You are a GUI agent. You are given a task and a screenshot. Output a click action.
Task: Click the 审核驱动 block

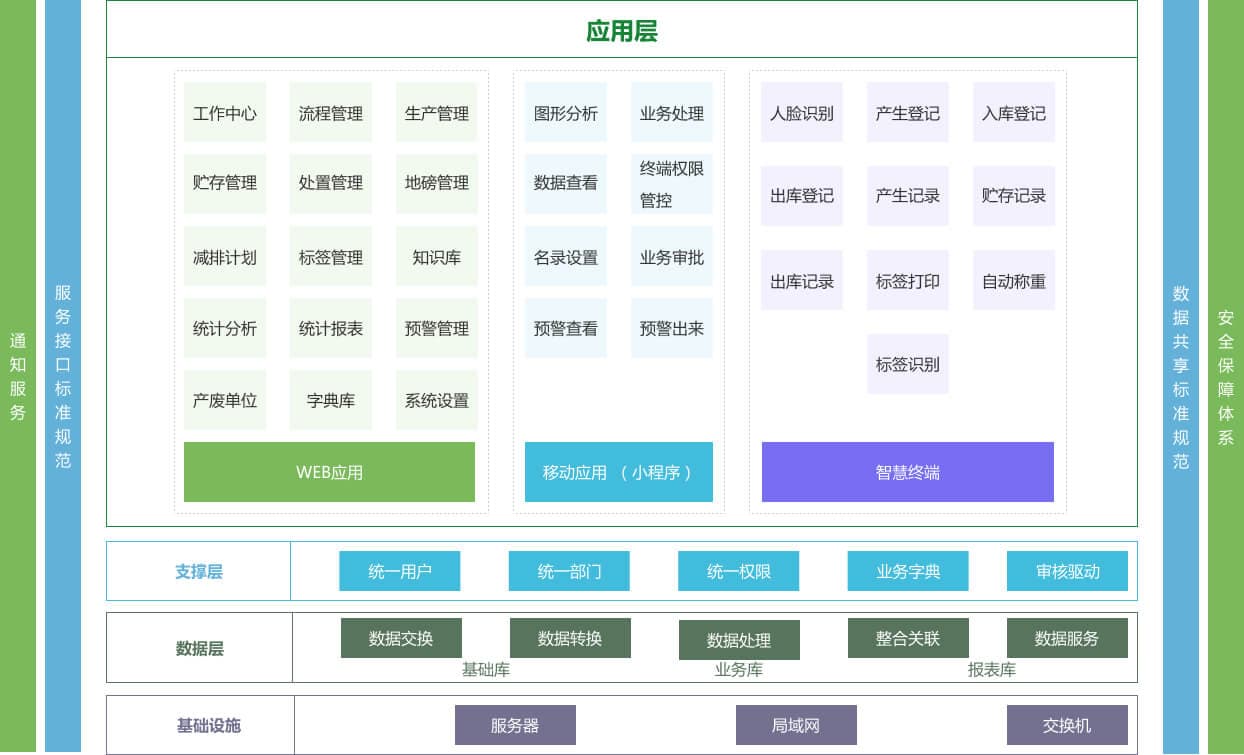[x=1067, y=571]
